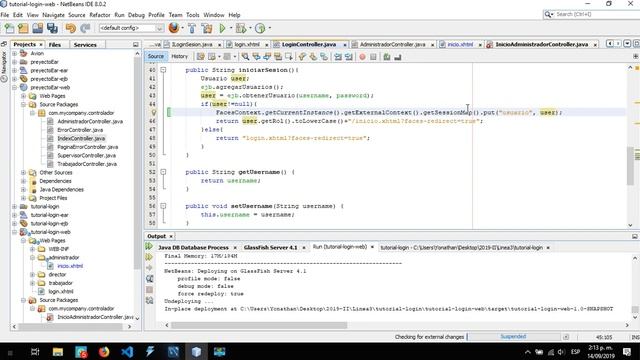Show the open documents list dropdown
Screen dimensions: 640x360
point(627,44)
